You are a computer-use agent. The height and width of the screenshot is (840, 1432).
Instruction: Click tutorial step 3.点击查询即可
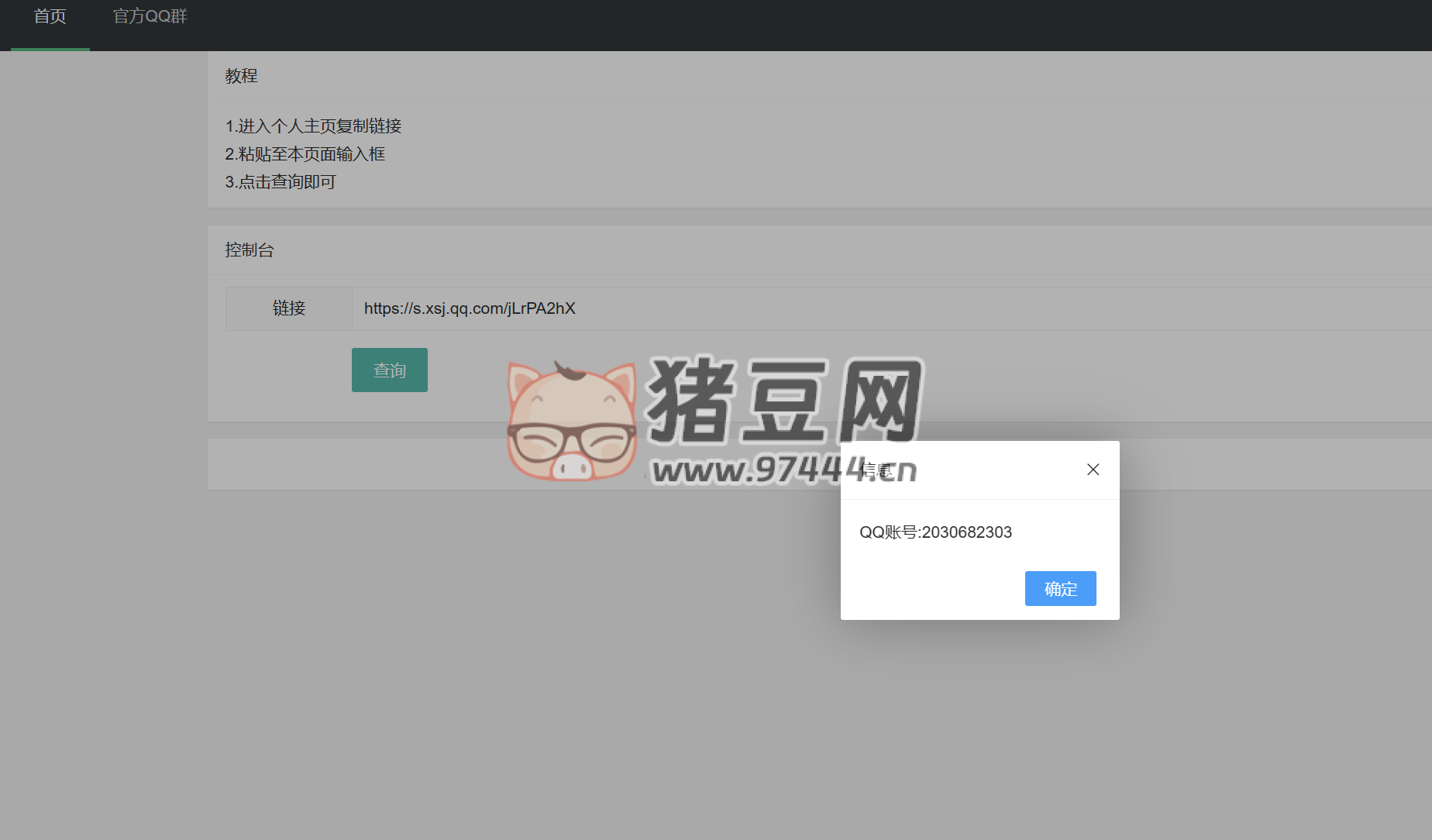[281, 182]
